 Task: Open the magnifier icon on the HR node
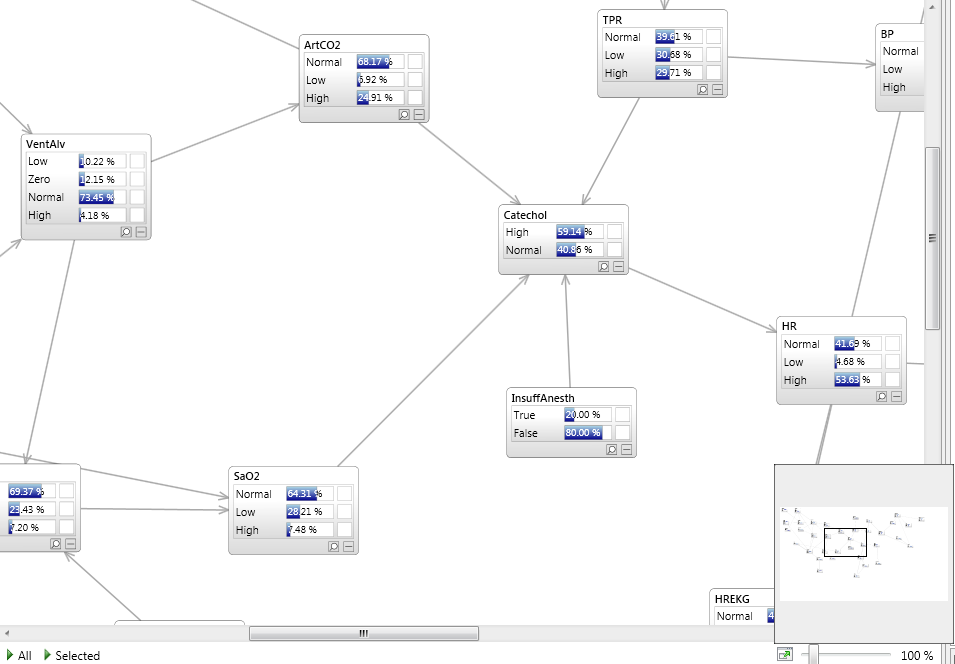point(881,396)
